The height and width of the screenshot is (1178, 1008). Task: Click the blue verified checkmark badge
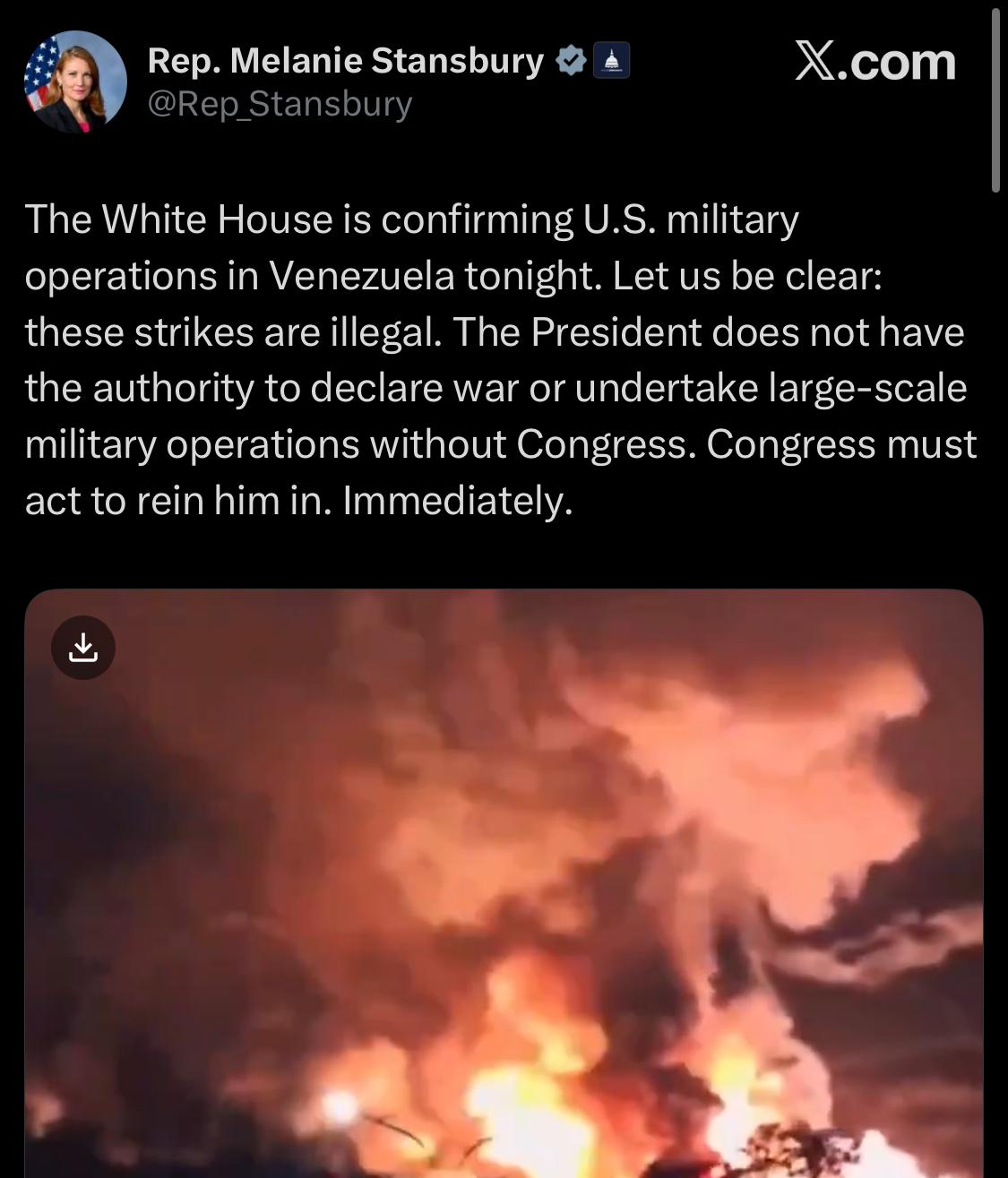[570, 61]
